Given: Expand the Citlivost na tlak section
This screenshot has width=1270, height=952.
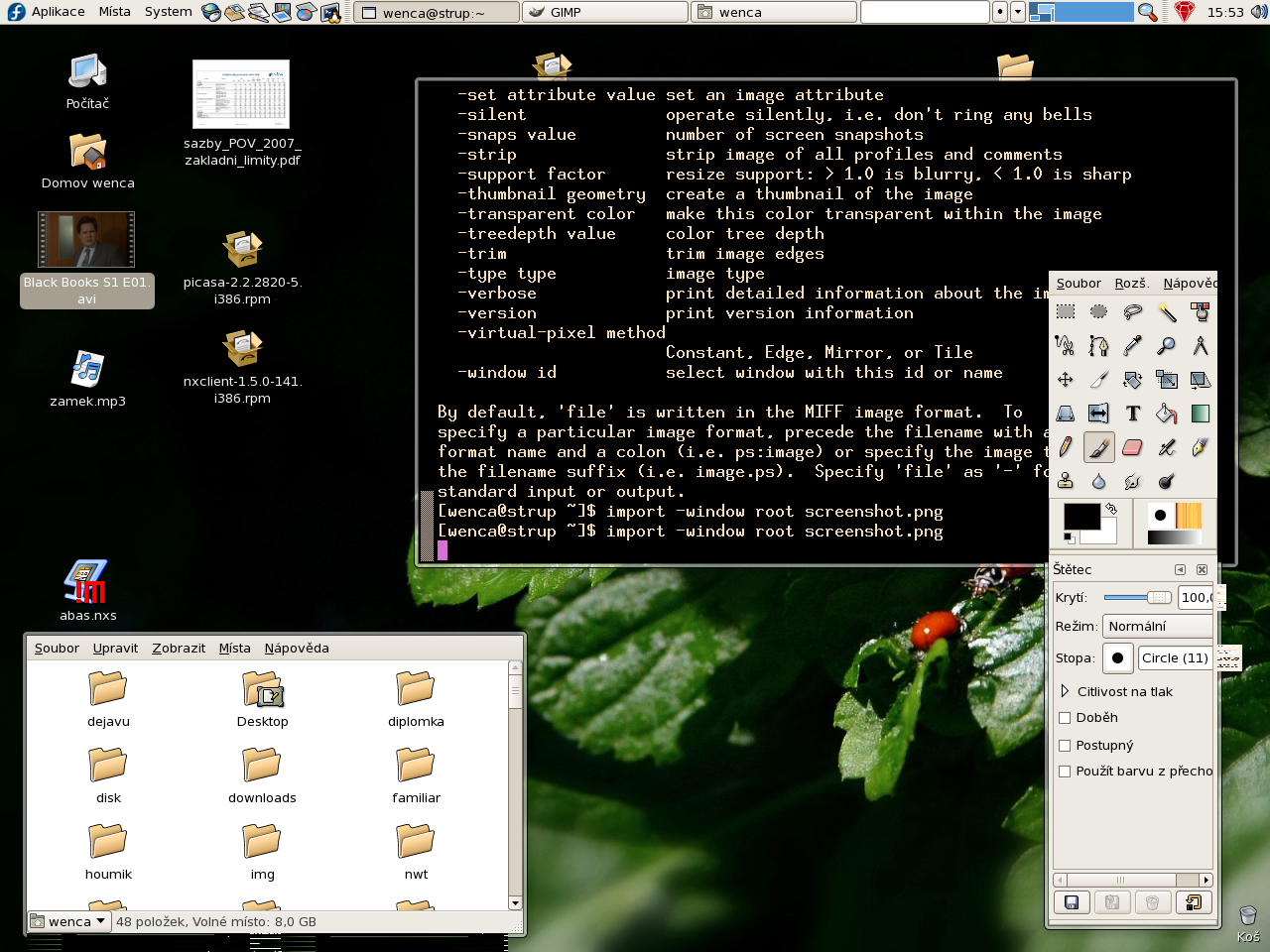Looking at the screenshot, I should coord(1065,691).
